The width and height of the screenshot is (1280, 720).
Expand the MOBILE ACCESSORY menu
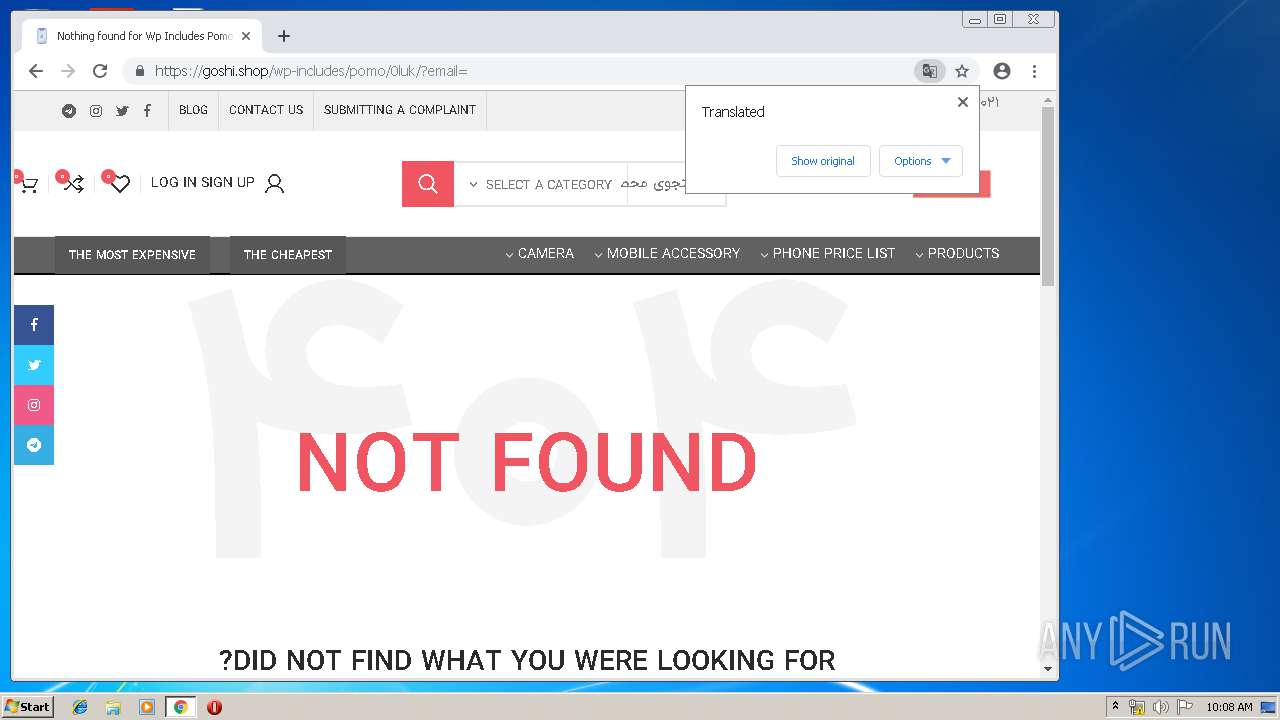coord(667,254)
